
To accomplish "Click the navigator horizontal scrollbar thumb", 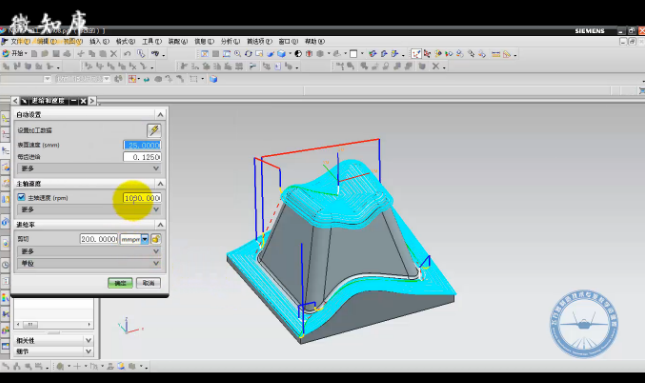I will 30,325.
